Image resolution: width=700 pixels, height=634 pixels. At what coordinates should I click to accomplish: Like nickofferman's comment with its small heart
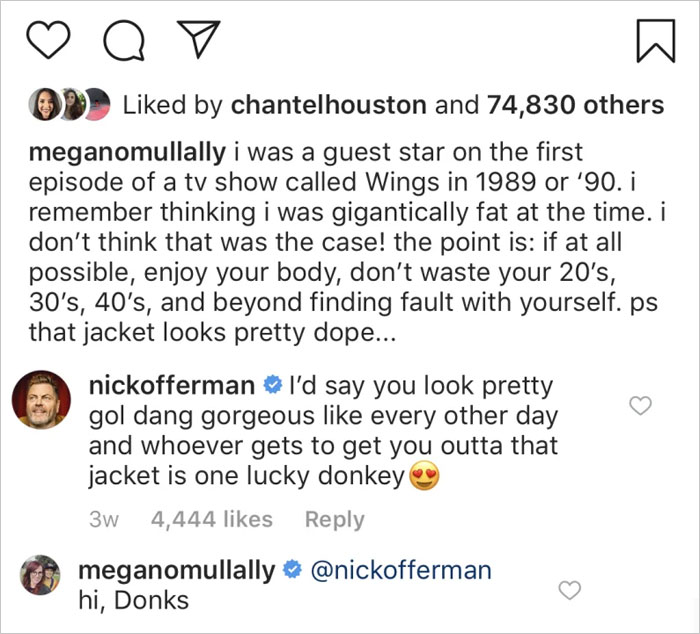coord(640,405)
